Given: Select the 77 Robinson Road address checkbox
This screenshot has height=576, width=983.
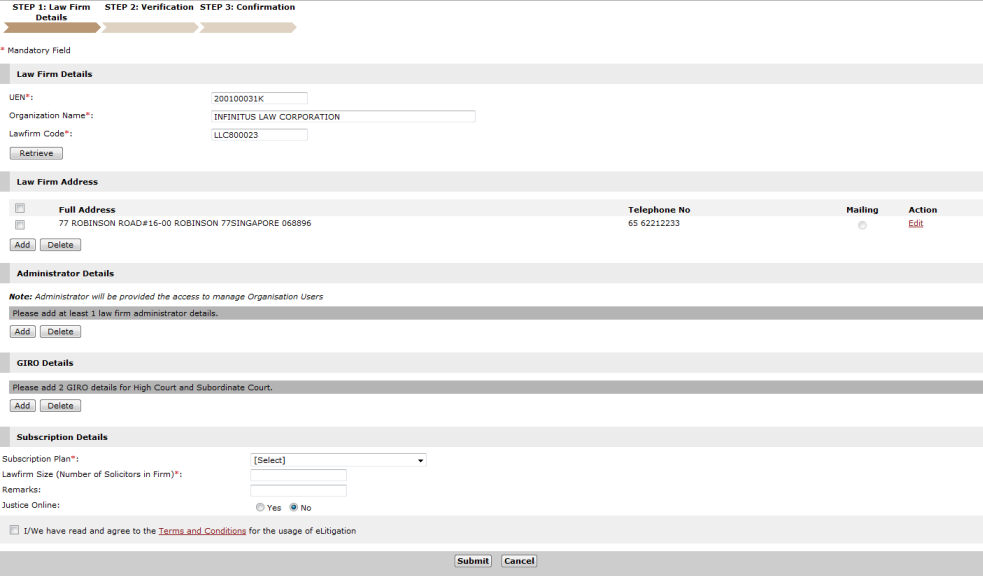Looking at the screenshot, I should pos(20,224).
